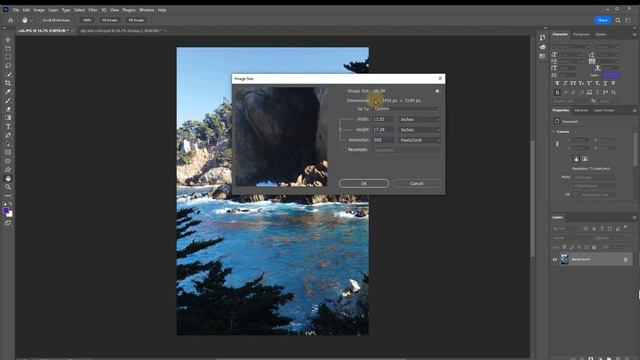Toggle Scroll All Windows checkbox
The height and width of the screenshot is (360, 640).
pos(41,20)
